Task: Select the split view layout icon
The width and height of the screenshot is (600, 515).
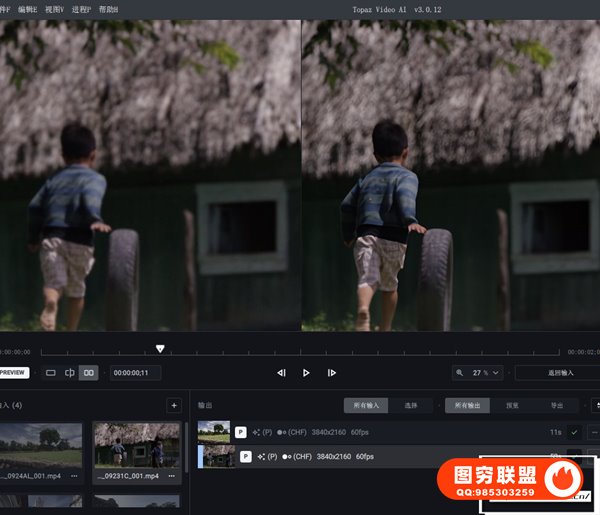Action: [x=70, y=373]
